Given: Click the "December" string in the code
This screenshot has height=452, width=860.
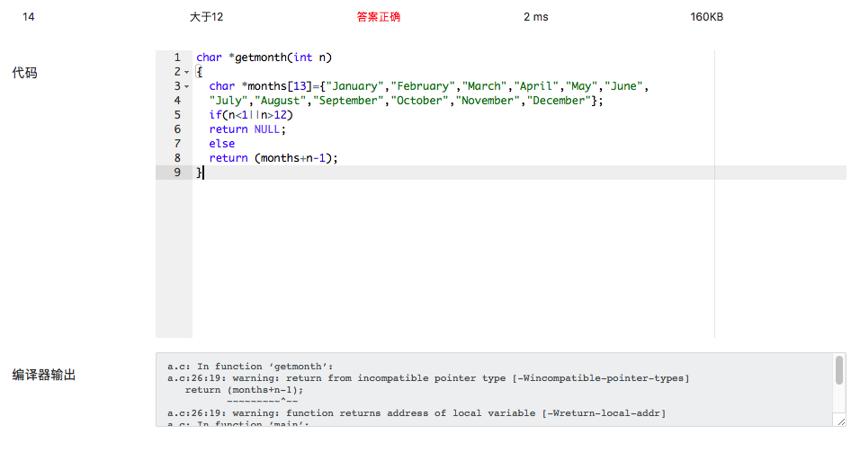Looking at the screenshot, I should pos(559,100).
